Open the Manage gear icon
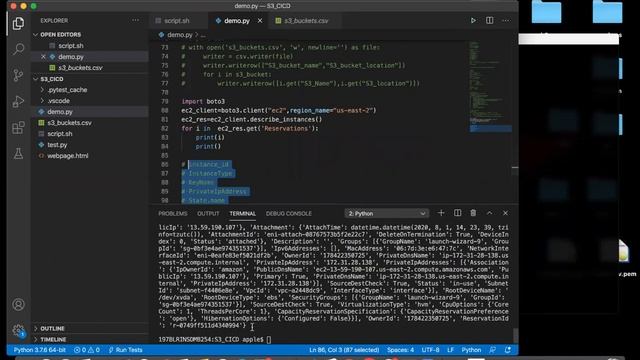640x360 pixels. point(18,330)
